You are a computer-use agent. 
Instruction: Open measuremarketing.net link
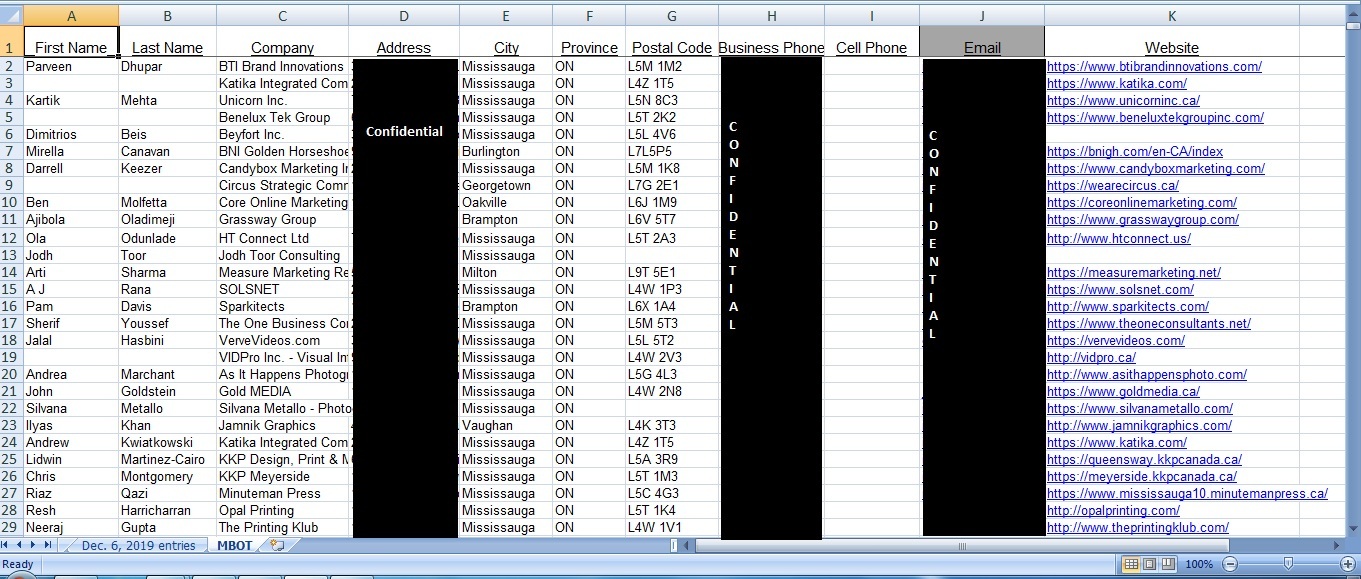(1134, 273)
